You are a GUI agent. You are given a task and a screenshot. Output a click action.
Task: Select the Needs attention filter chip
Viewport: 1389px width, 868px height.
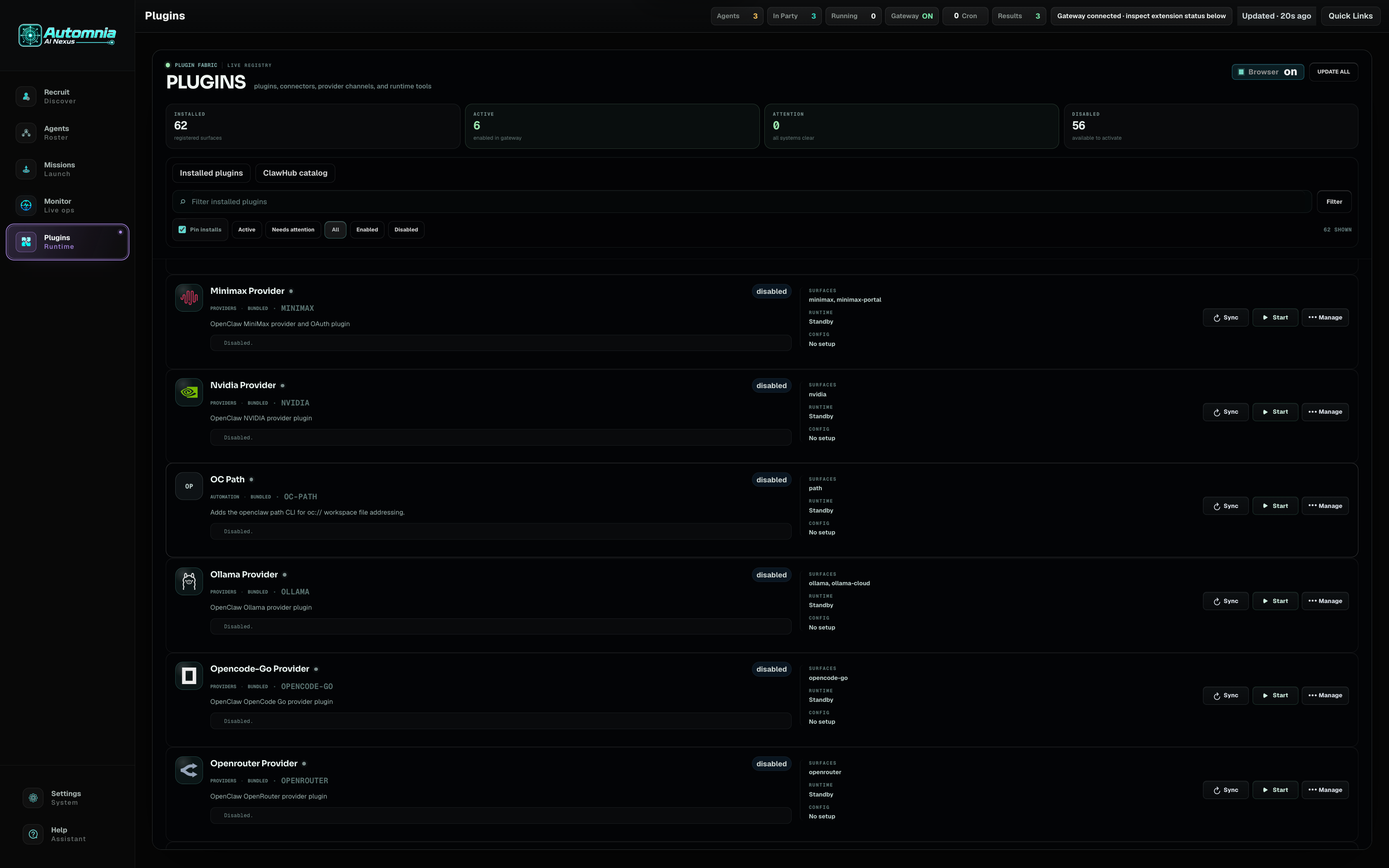tap(293, 230)
